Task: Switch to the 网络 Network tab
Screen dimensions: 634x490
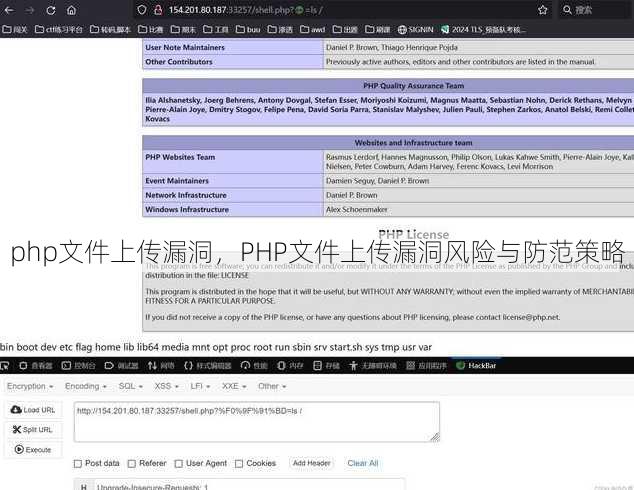Action: 161,366
